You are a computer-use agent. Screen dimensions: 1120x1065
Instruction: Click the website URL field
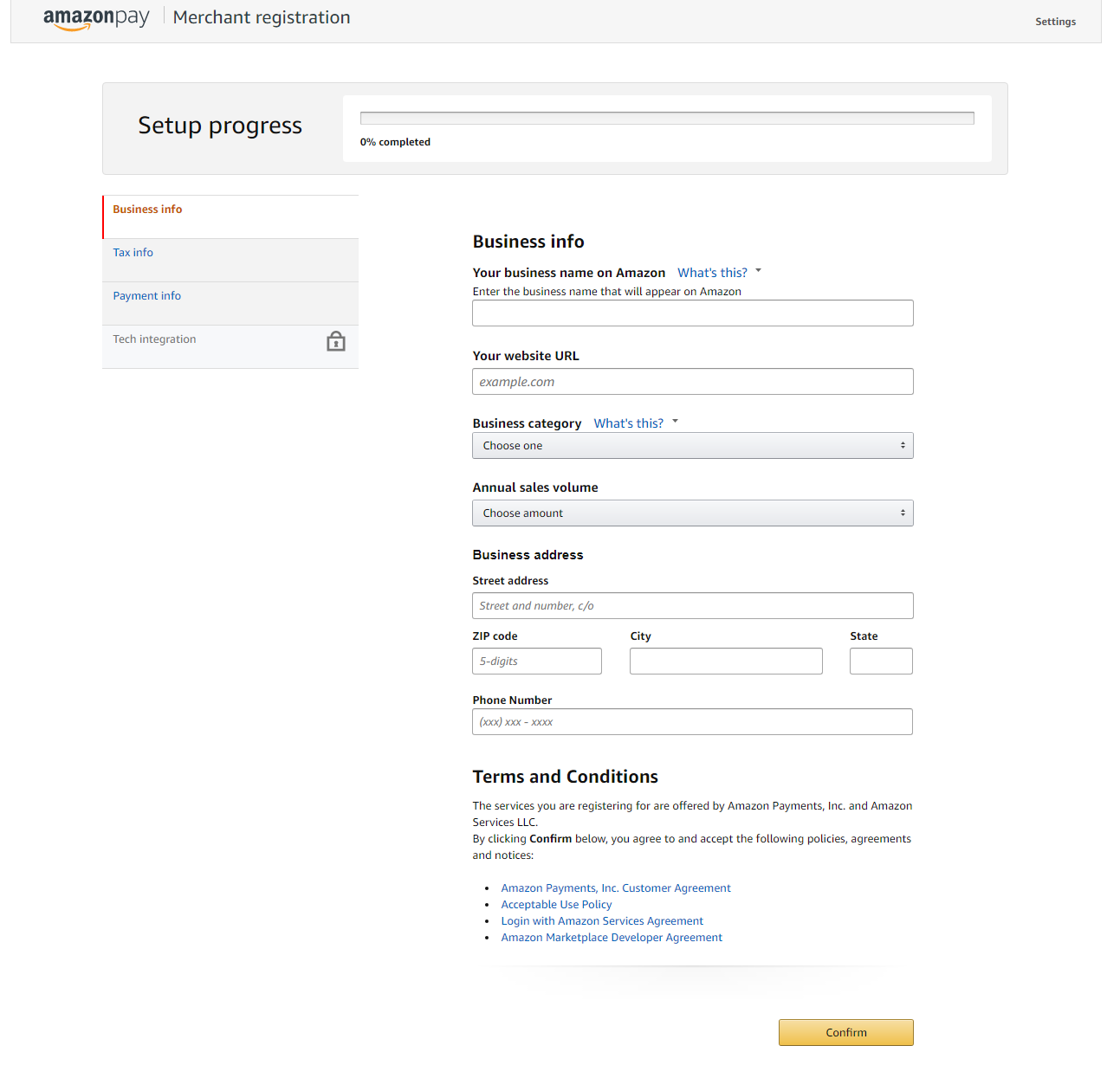click(693, 381)
